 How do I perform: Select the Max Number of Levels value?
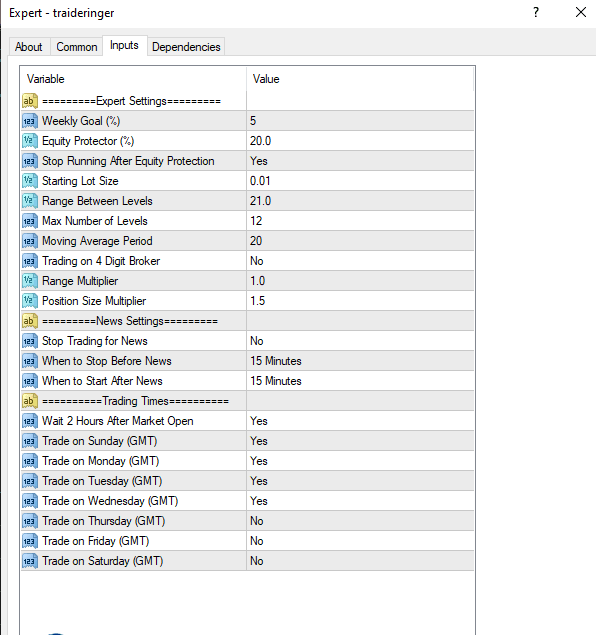point(360,221)
